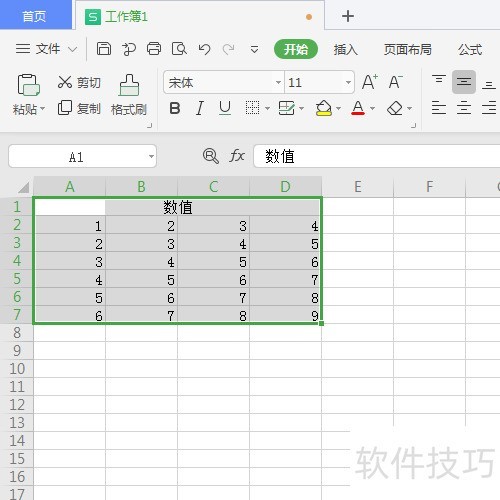The image size is (500, 500).
Task: Open Print Preview icon
Action: [x=179, y=49]
